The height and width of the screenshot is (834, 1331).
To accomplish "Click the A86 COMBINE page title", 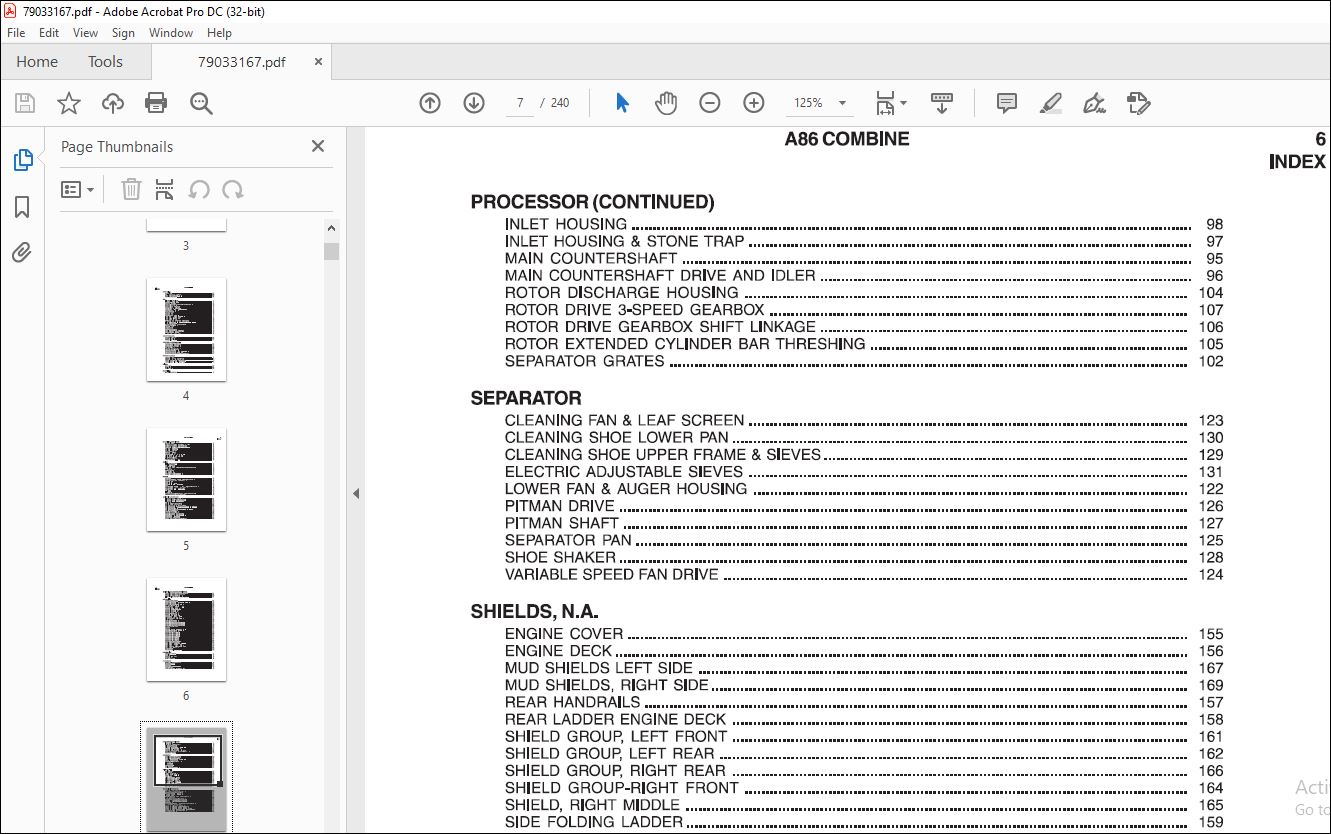I will [x=847, y=139].
